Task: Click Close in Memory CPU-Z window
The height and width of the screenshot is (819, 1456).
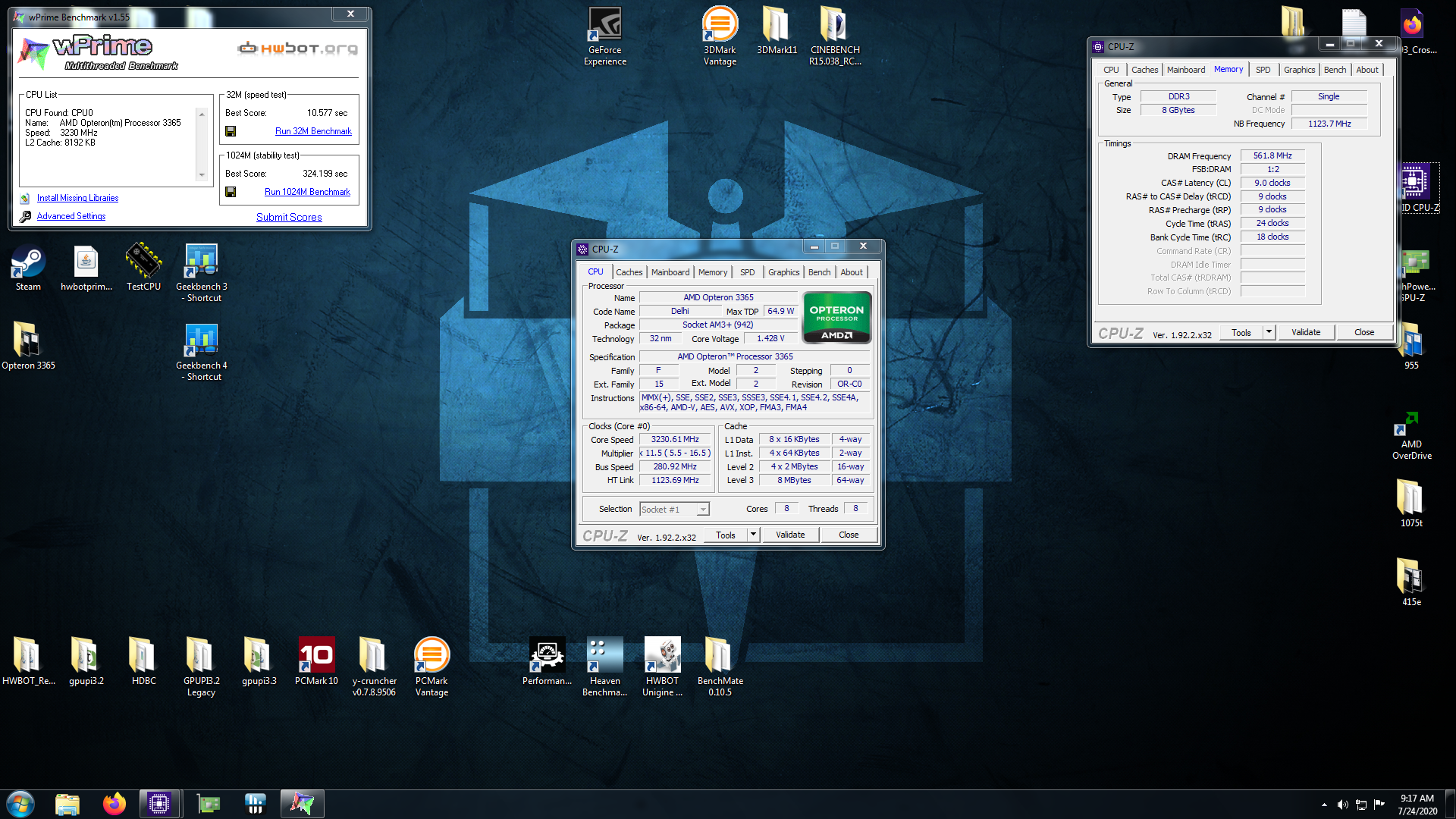Action: (x=1364, y=332)
